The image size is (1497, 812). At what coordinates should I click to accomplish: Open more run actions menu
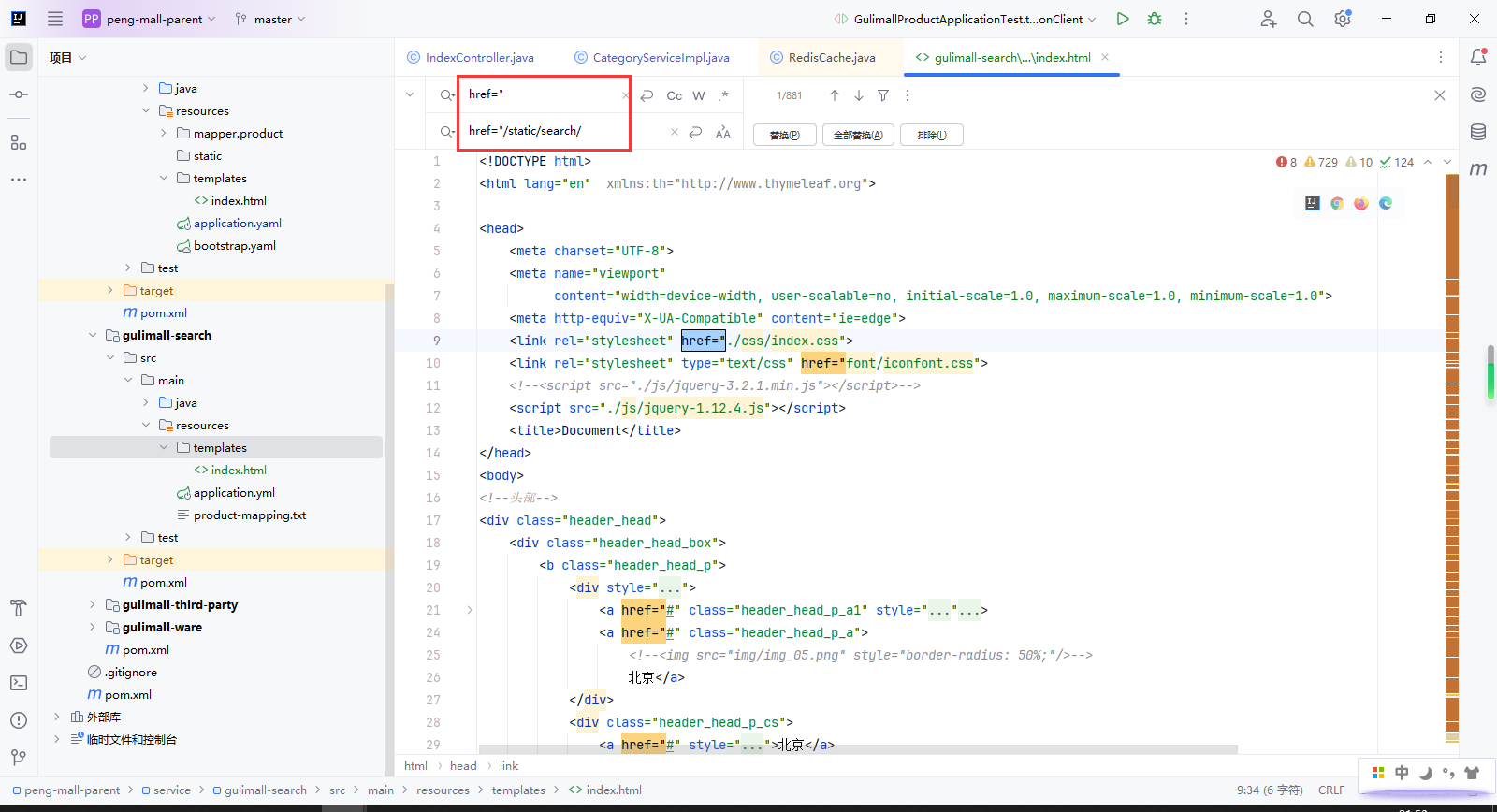tap(1186, 19)
